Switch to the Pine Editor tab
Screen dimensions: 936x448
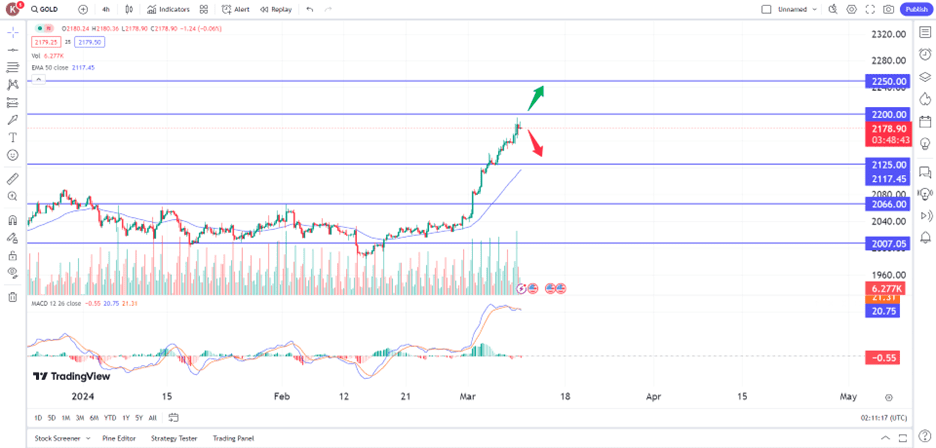(119, 438)
